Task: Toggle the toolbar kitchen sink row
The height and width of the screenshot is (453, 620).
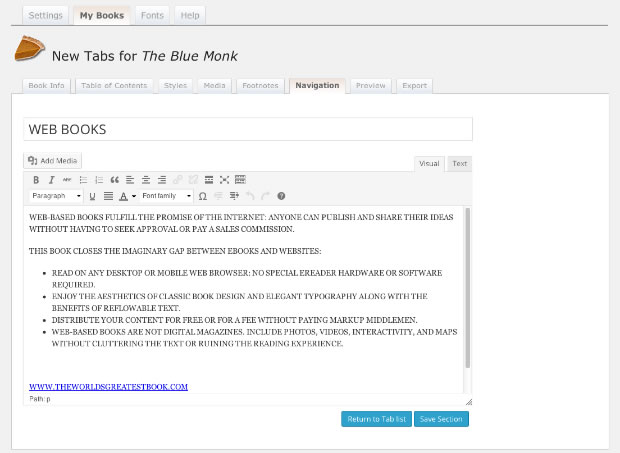Action: (240, 180)
